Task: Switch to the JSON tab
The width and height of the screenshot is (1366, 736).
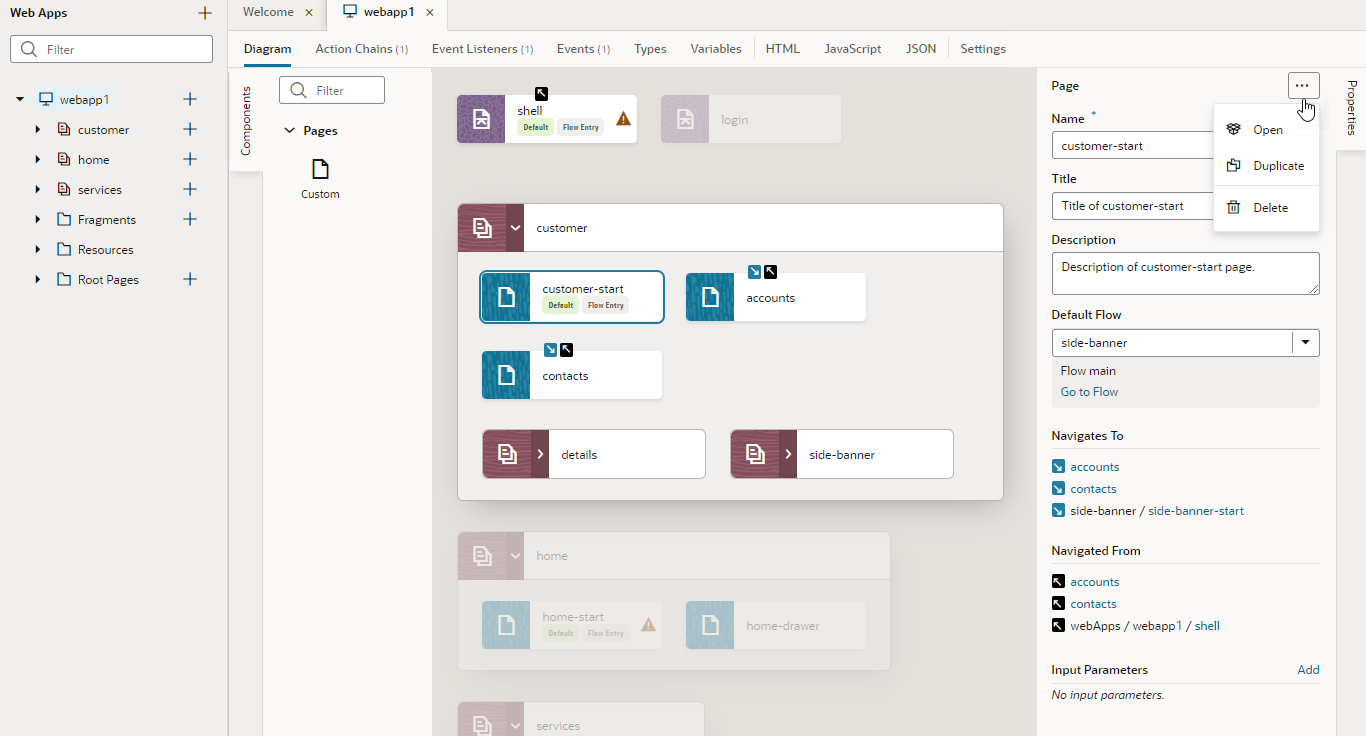Action: 921,48
